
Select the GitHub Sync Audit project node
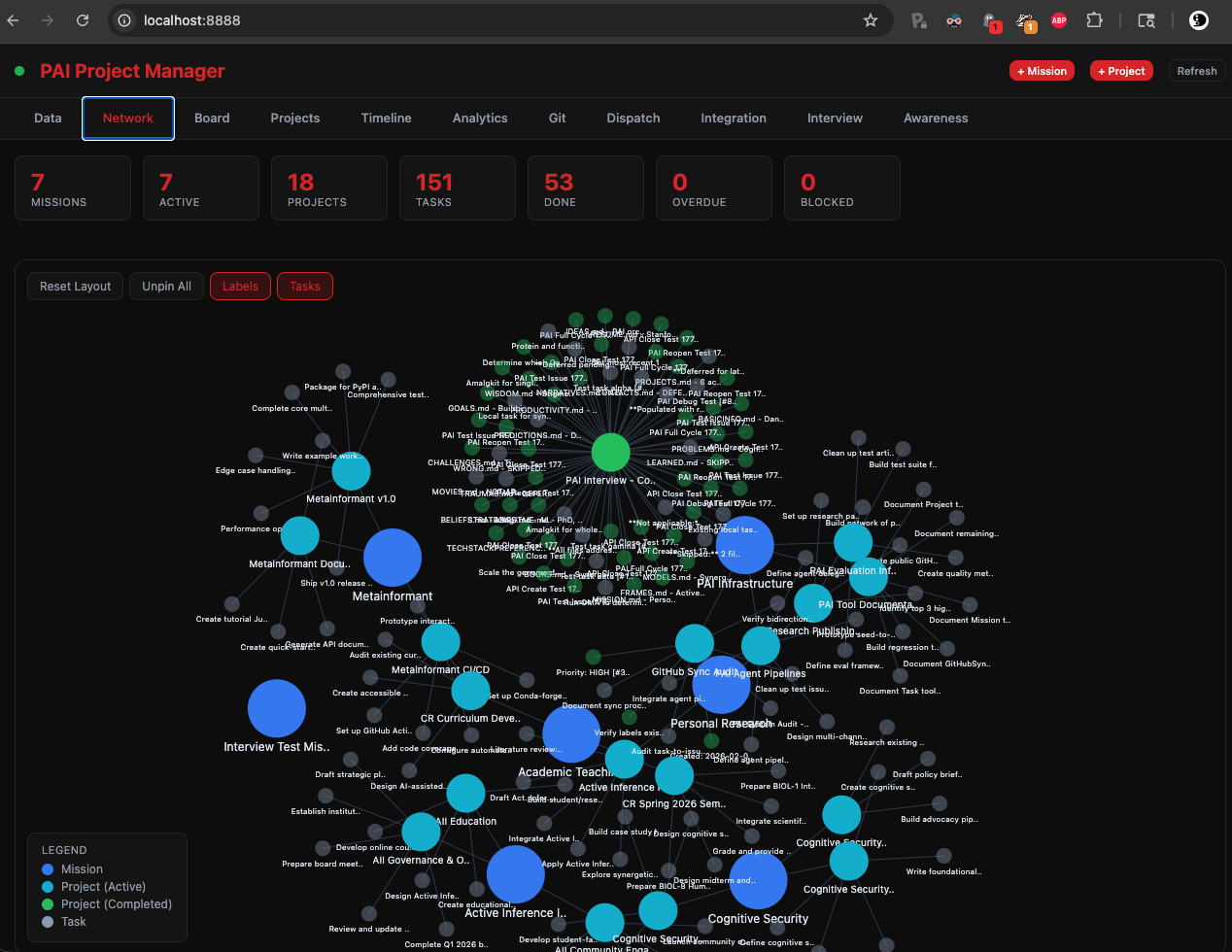coord(694,644)
